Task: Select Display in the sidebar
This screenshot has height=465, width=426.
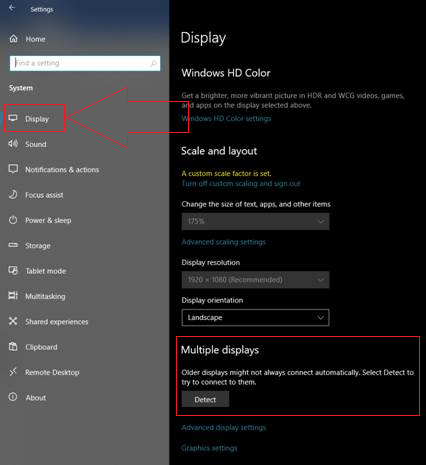Action: (x=37, y=119)
